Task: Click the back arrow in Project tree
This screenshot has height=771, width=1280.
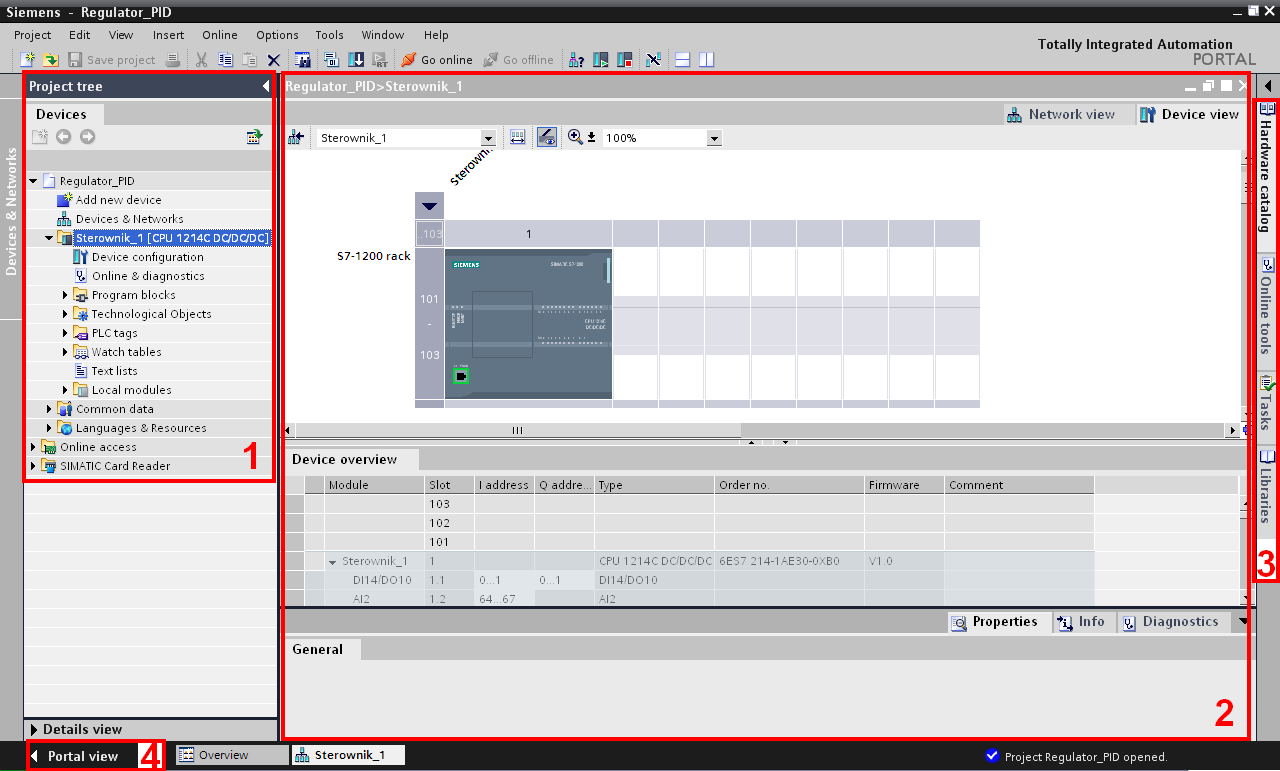Action: tap(64, 137)
